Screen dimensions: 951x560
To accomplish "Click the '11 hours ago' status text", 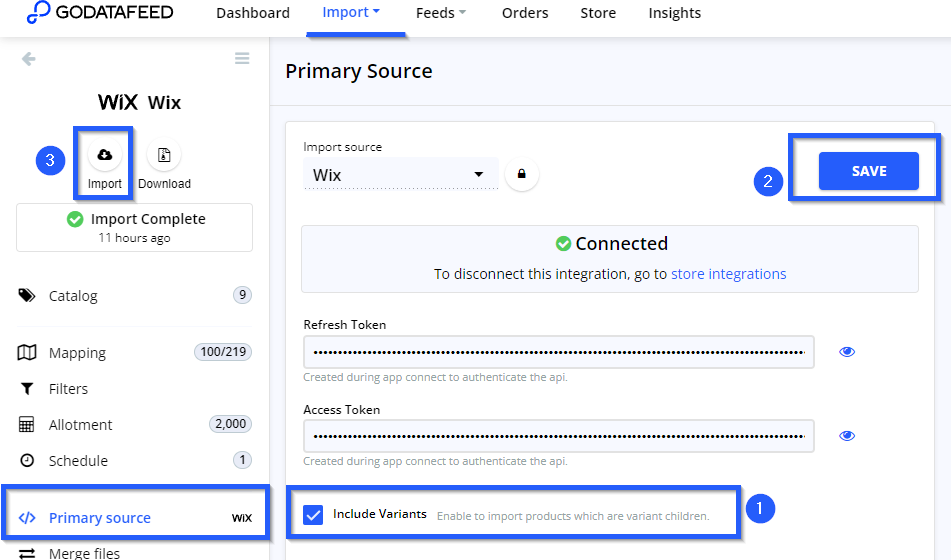I will pos(134,238).
